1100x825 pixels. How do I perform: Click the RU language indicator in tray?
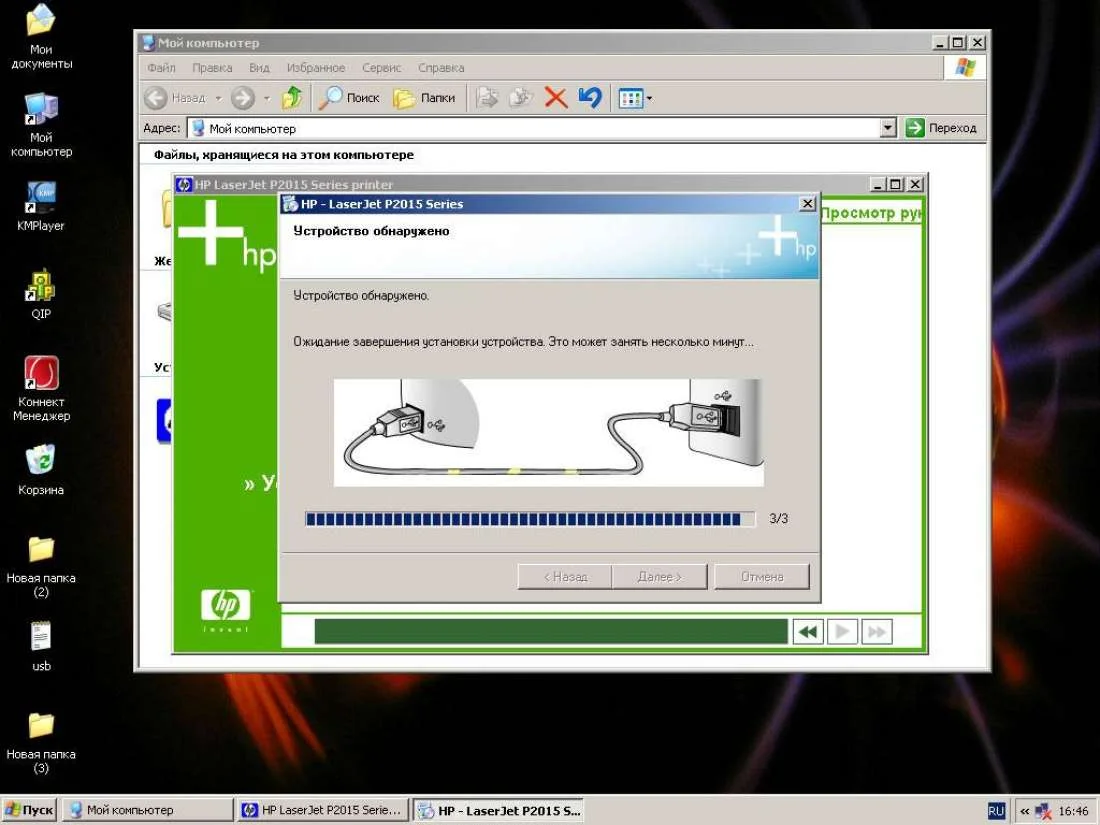[x=995, y=811]
